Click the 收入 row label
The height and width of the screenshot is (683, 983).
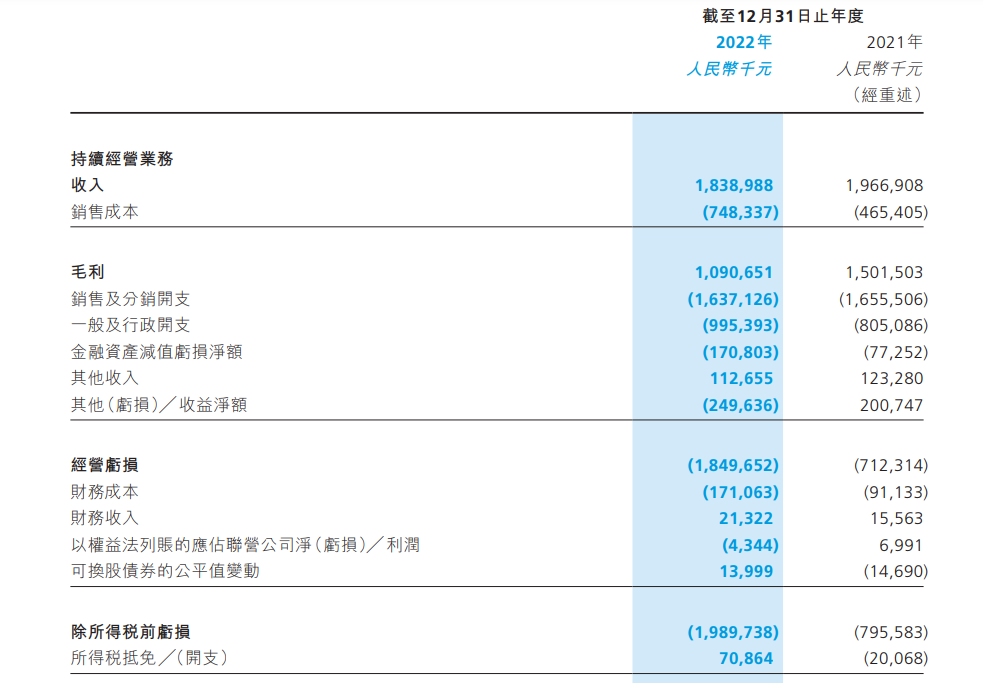click(87, 185)
